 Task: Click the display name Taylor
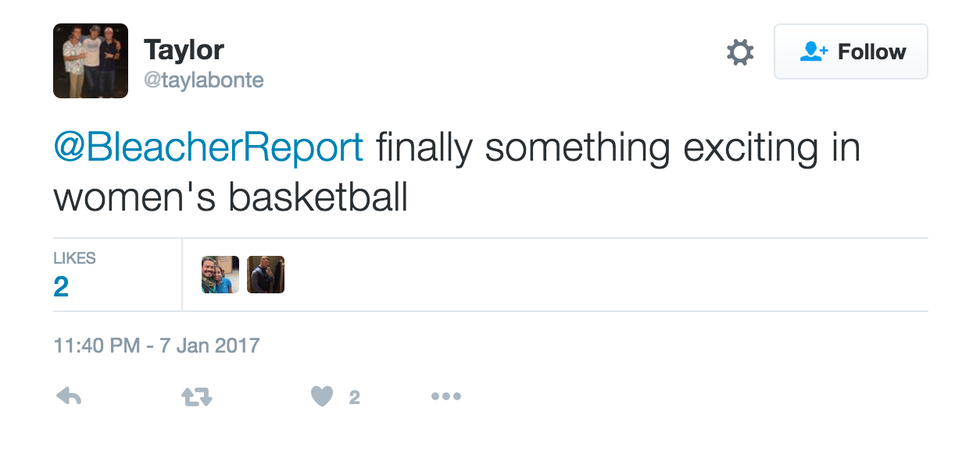[x=185, y=48]
